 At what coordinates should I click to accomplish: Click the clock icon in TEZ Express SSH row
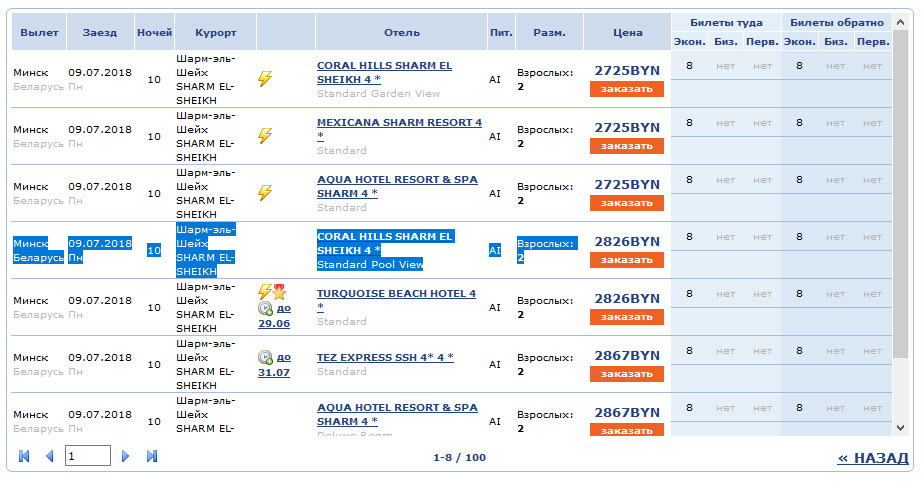point(265,357)
